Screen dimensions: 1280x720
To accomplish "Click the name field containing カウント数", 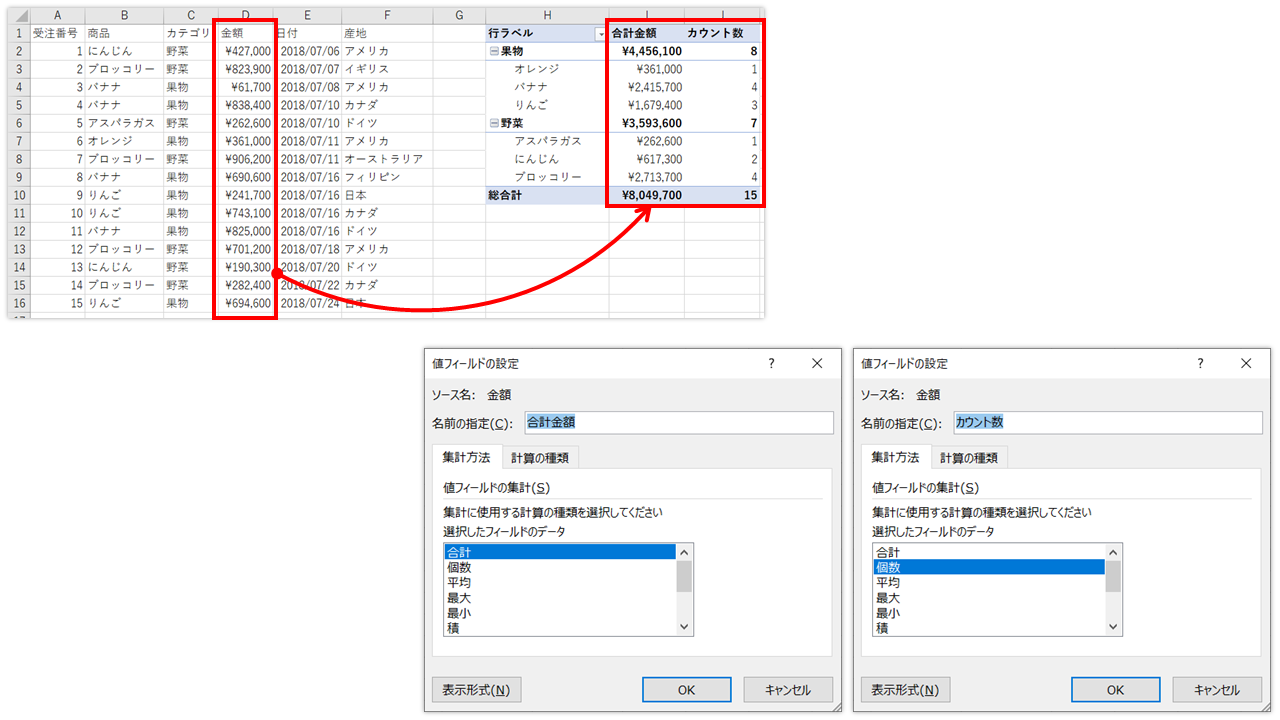I will (1107, 423).
